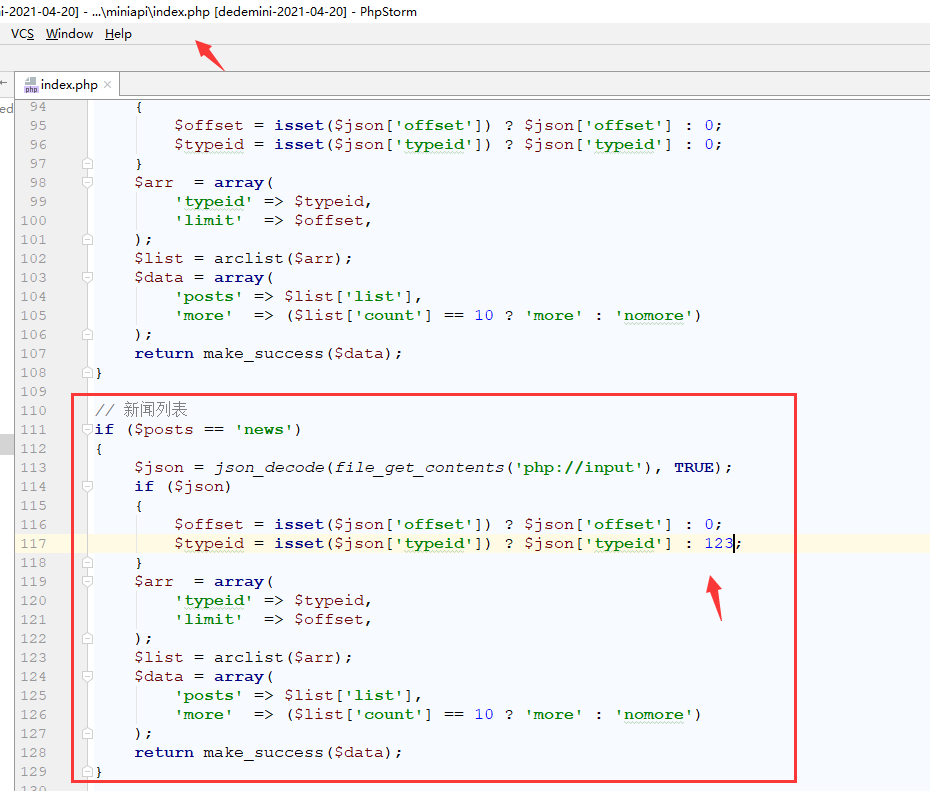Click the fold end marker on line 129
Screen dimensions: 930x791
[x=87, y=771]
